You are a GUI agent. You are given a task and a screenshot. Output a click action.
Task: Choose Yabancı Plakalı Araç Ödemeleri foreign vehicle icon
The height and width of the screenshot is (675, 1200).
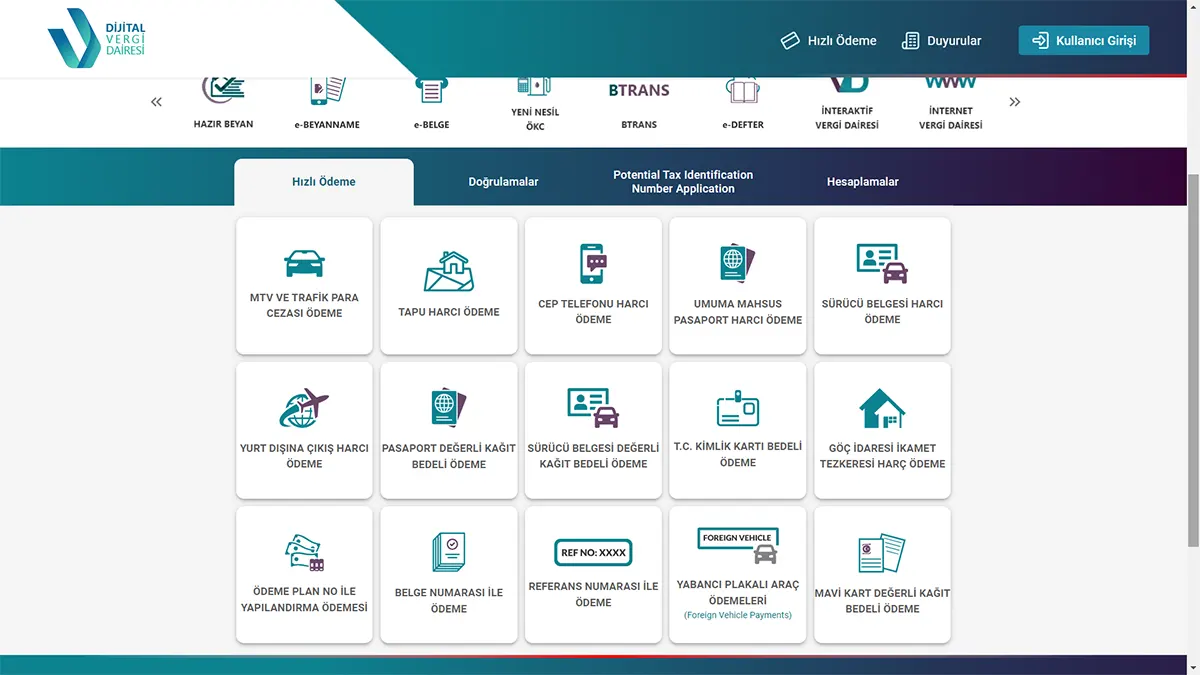point(738,546)
